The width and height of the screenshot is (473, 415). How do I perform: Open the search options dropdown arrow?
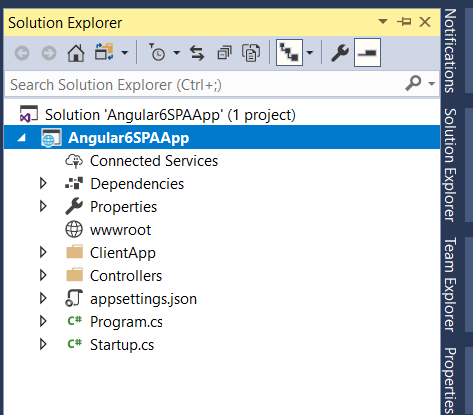432,83
